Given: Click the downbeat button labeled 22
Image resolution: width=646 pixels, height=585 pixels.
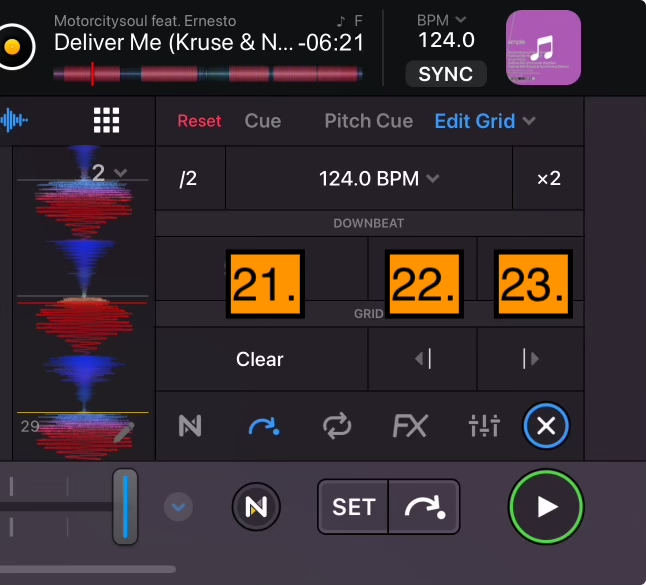Looking at the screenshot, I should coord(424,284).
